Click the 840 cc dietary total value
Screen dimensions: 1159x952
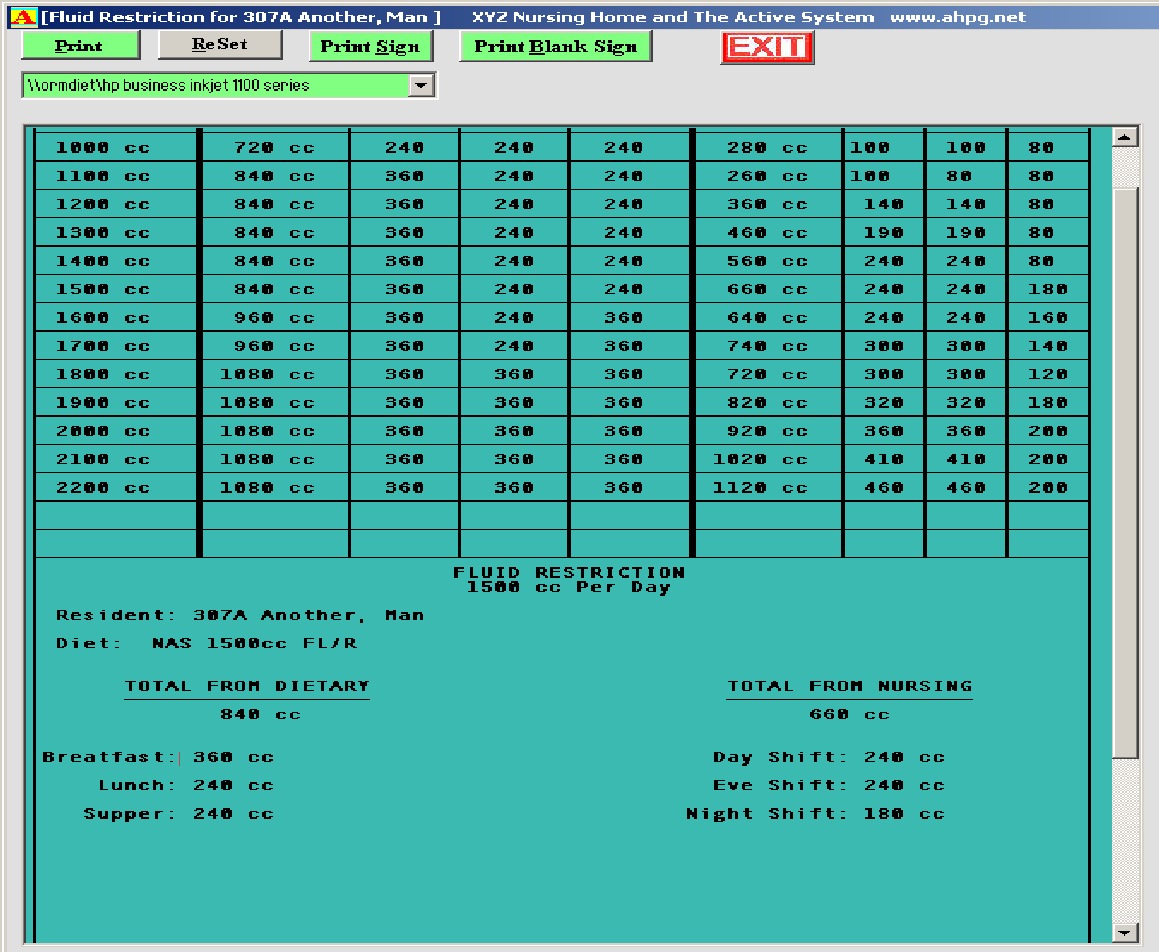coord(260,714)
